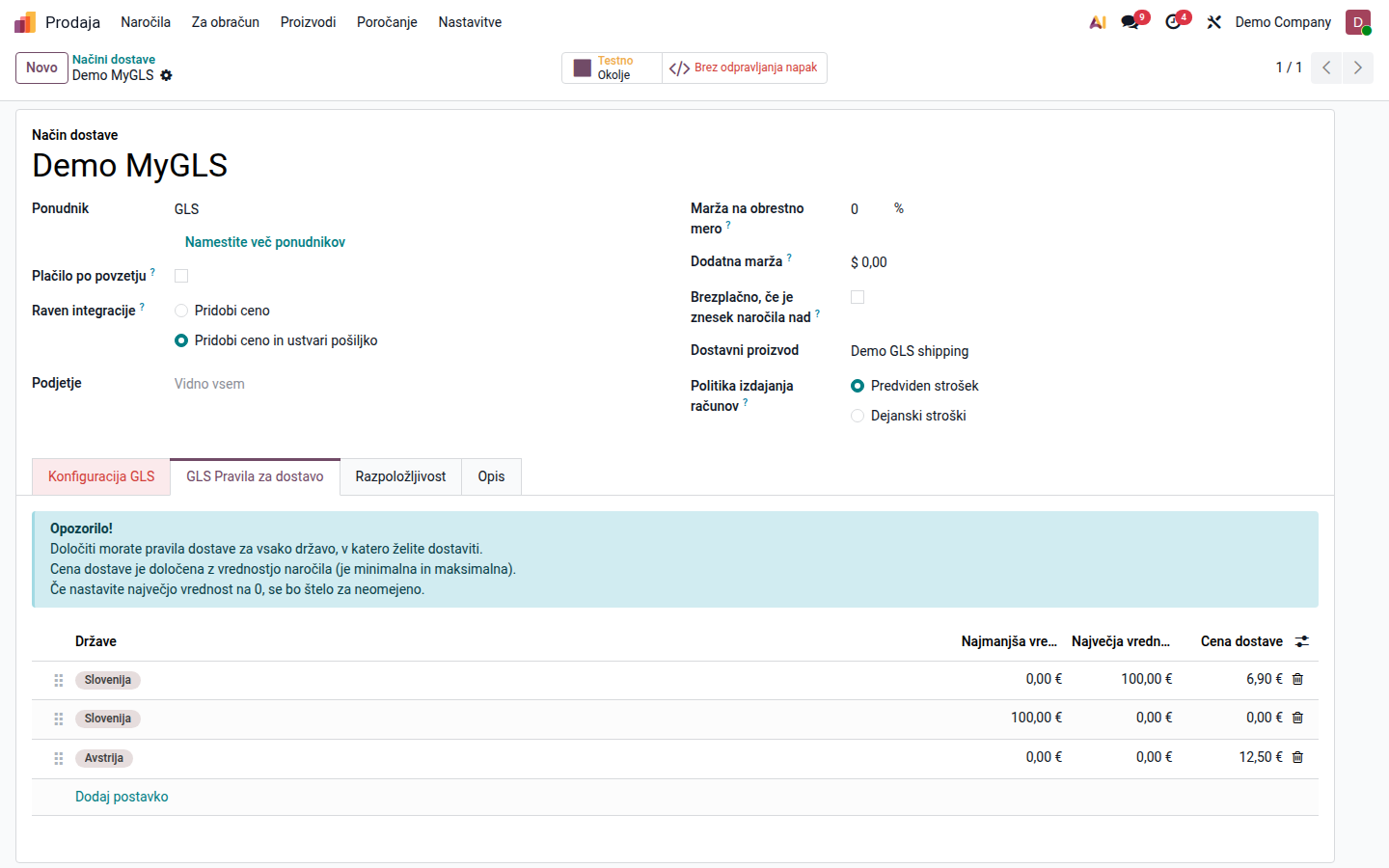The height and width of the screenshot is (868, 1389).
Task: Show help tooltip for Marža na obrestno mero
Action: [x=728, y=225]
